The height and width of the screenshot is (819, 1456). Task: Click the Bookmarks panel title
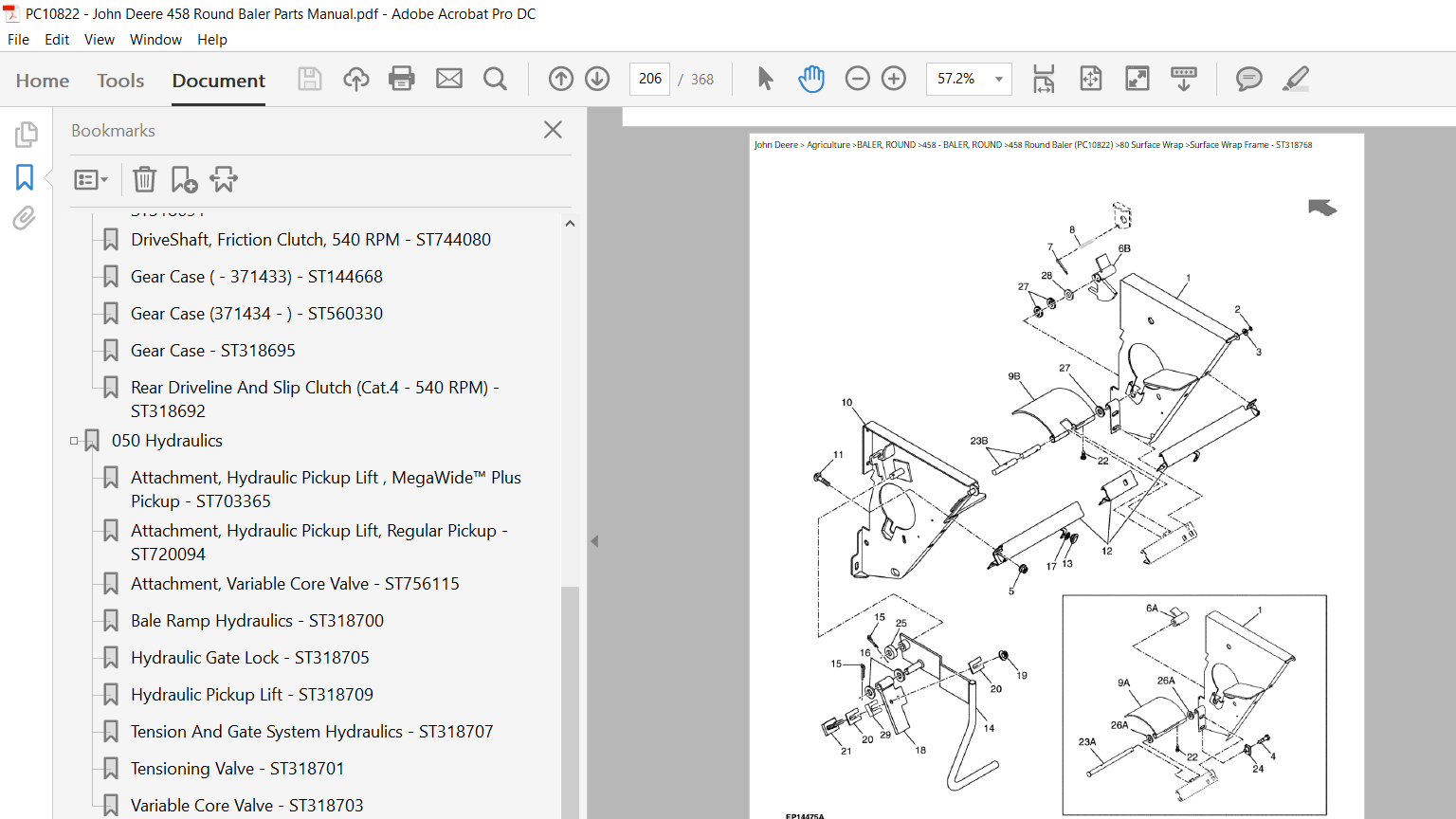tap(113, 131)
